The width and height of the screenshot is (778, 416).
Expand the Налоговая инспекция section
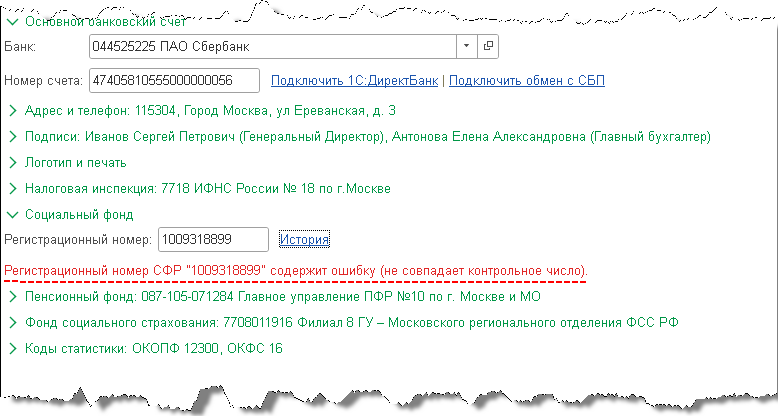(x=199, y=189)
